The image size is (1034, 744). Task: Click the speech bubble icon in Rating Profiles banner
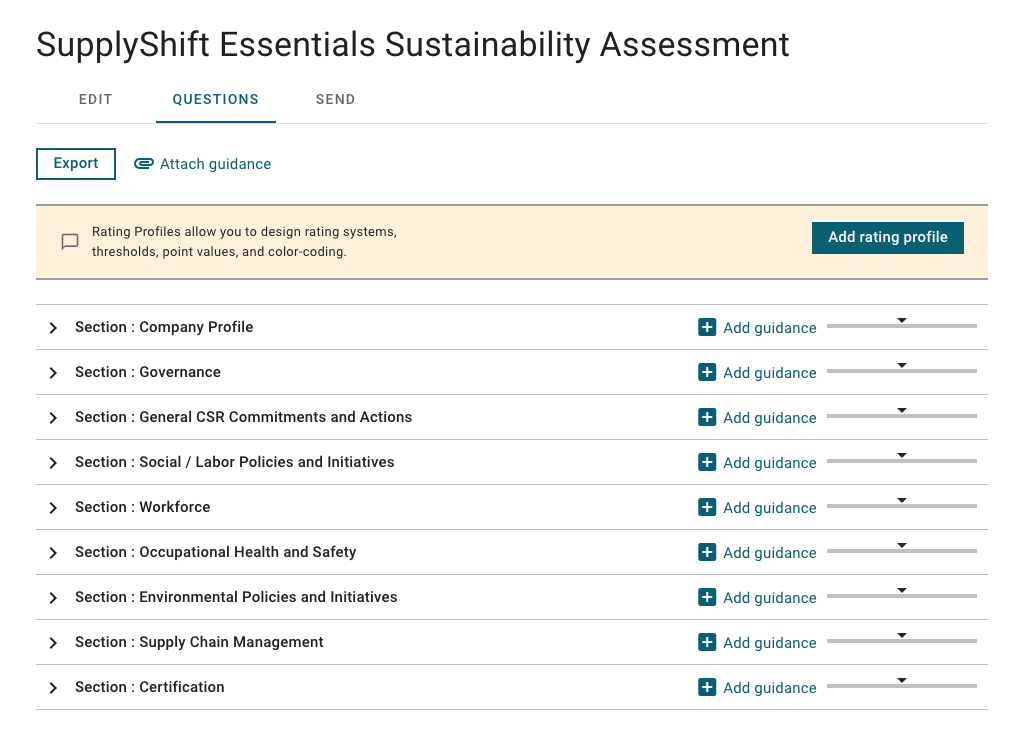coord(70,241)
